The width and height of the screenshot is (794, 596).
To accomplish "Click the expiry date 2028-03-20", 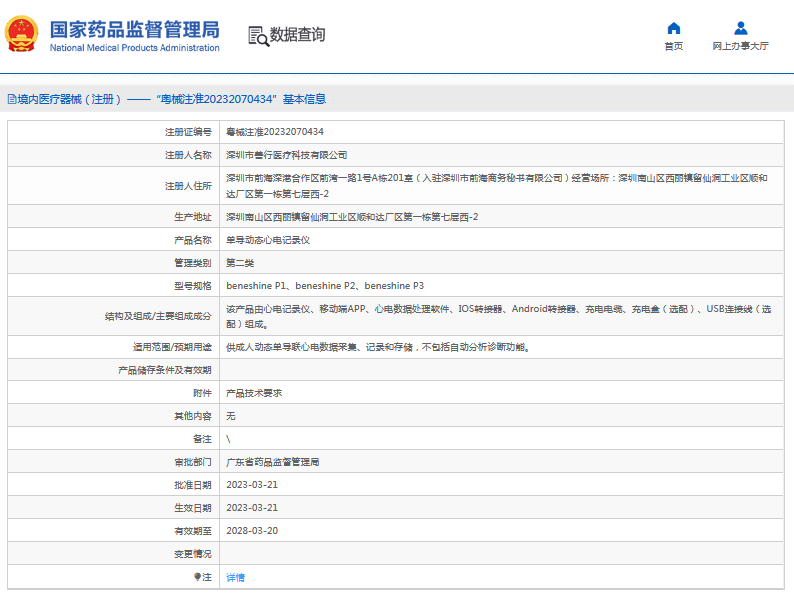I will [252, 531].
